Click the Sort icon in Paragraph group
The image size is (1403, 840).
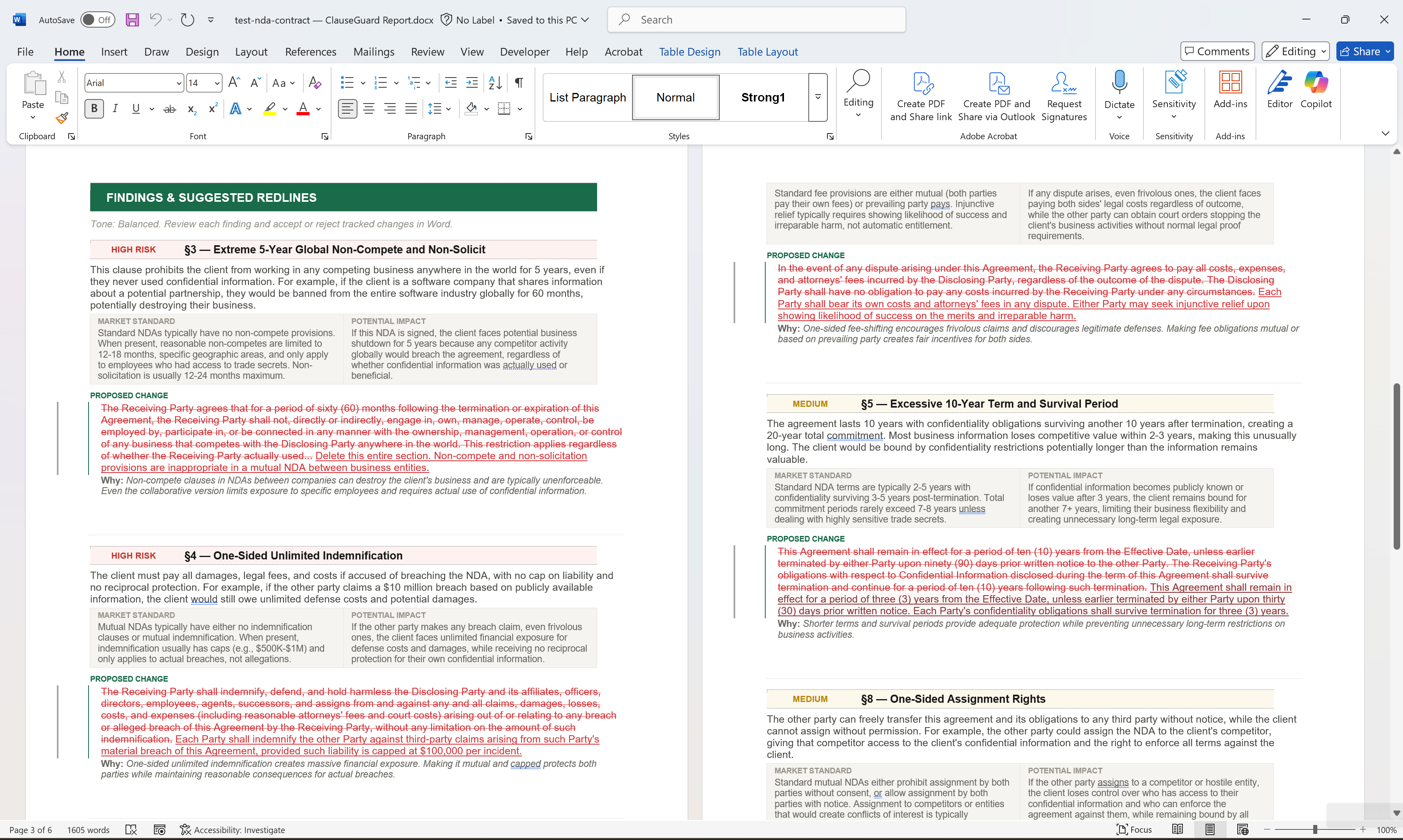pos(495,83)
